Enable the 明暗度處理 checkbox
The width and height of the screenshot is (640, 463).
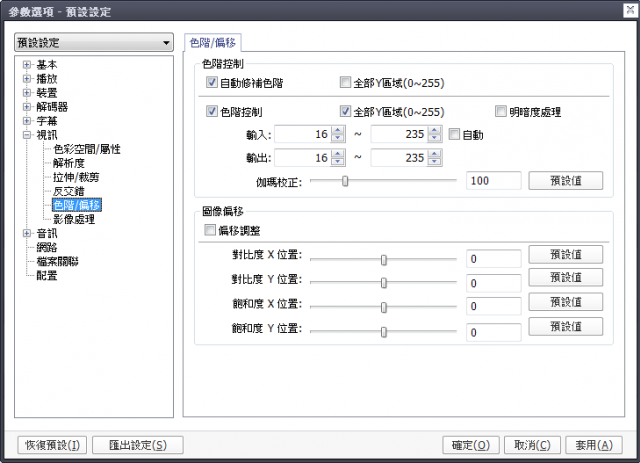click(500, 111)
